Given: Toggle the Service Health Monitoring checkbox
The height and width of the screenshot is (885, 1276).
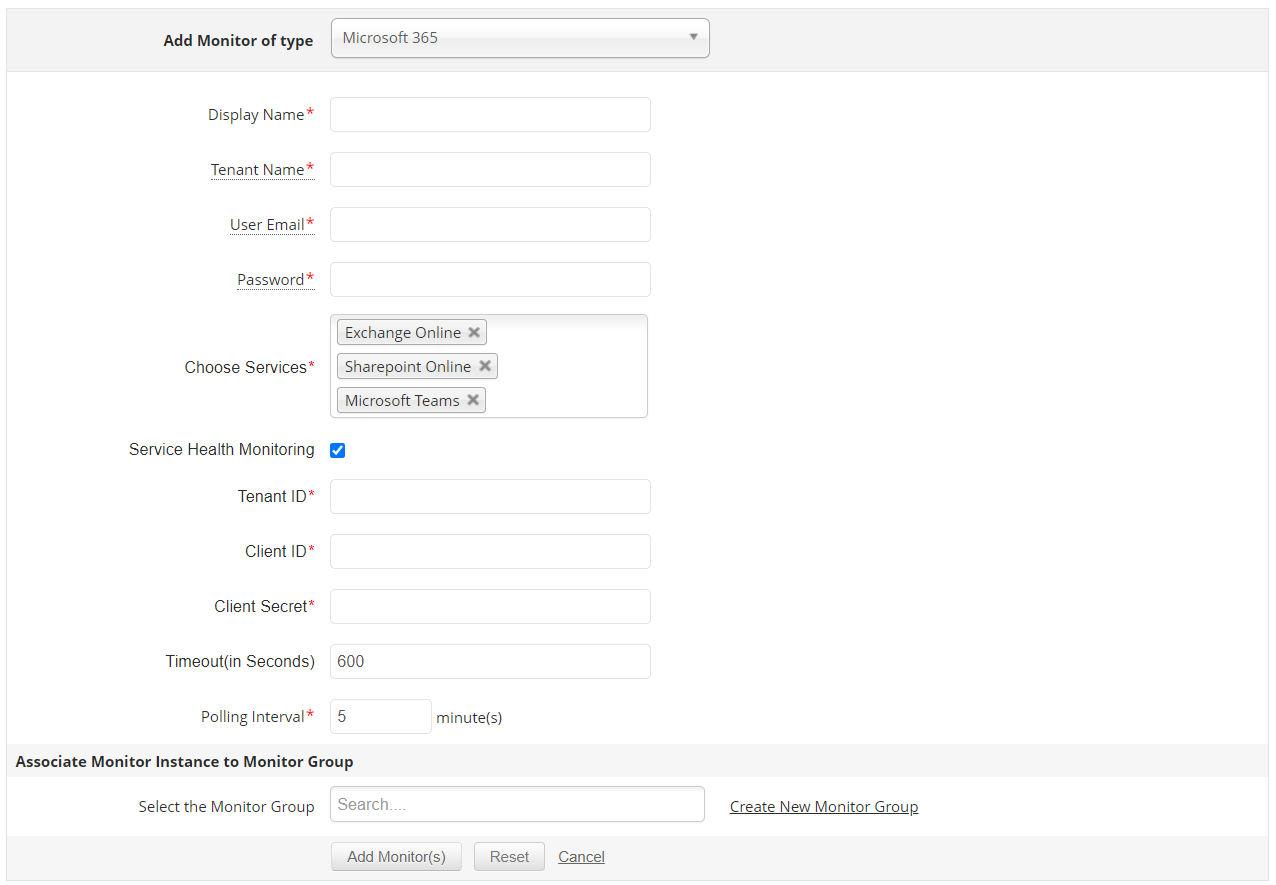Looking at the screenshot, I should (338, 451).
